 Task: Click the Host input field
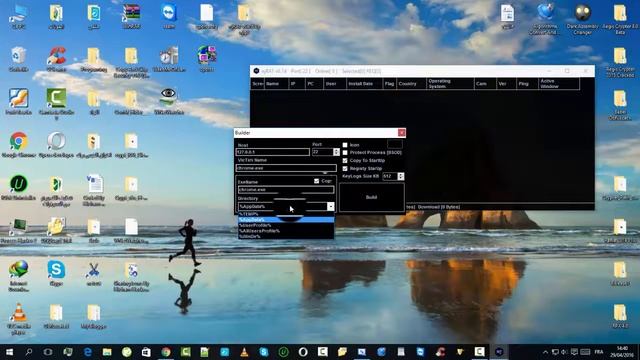(x=273, y=152)
